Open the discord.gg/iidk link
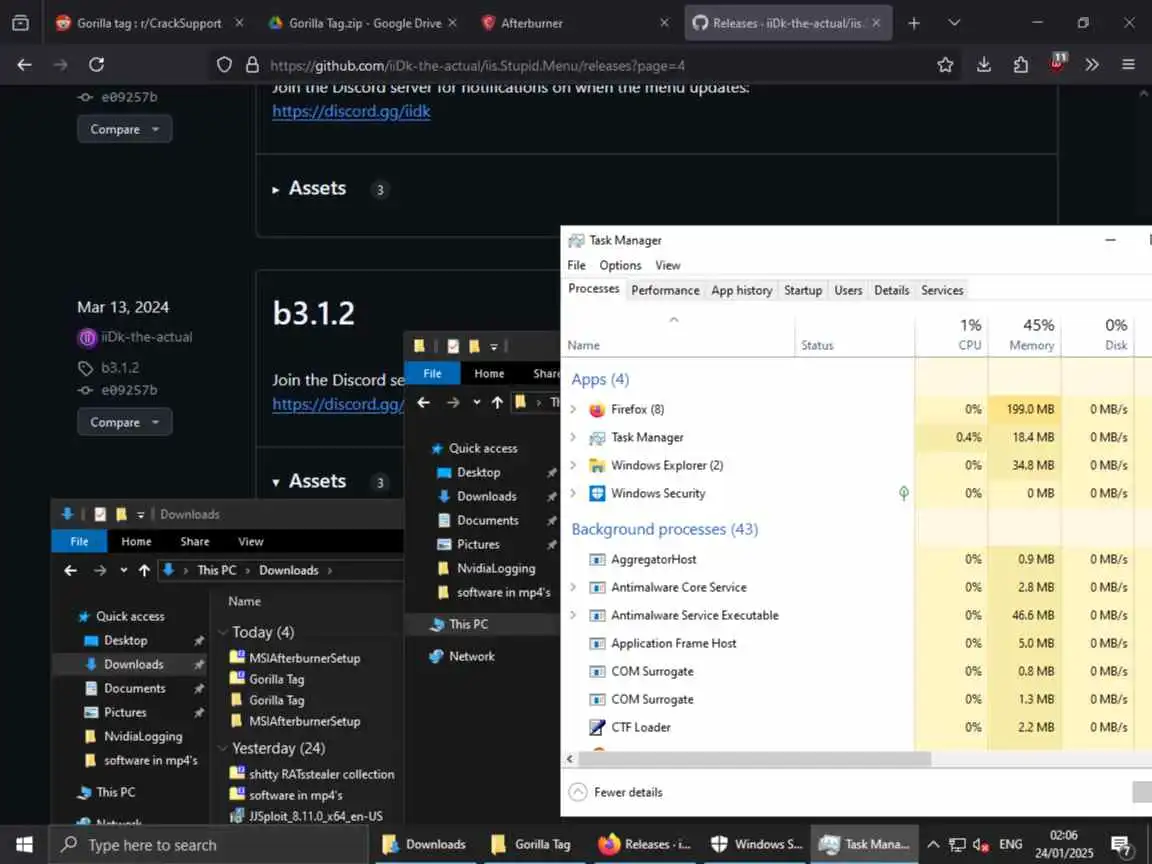Viewport: 1152px width, 864px height. tap(351, 111)
